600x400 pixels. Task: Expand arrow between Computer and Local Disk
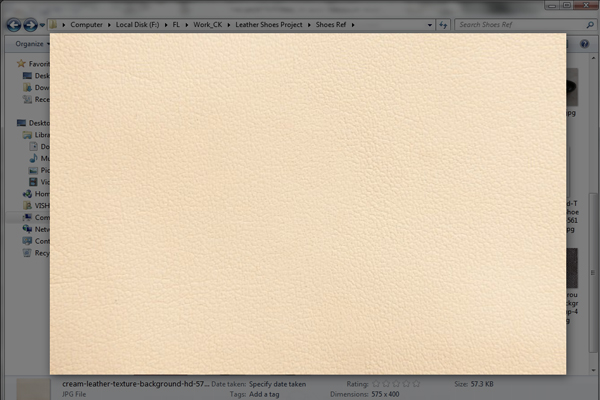(109, 25)
